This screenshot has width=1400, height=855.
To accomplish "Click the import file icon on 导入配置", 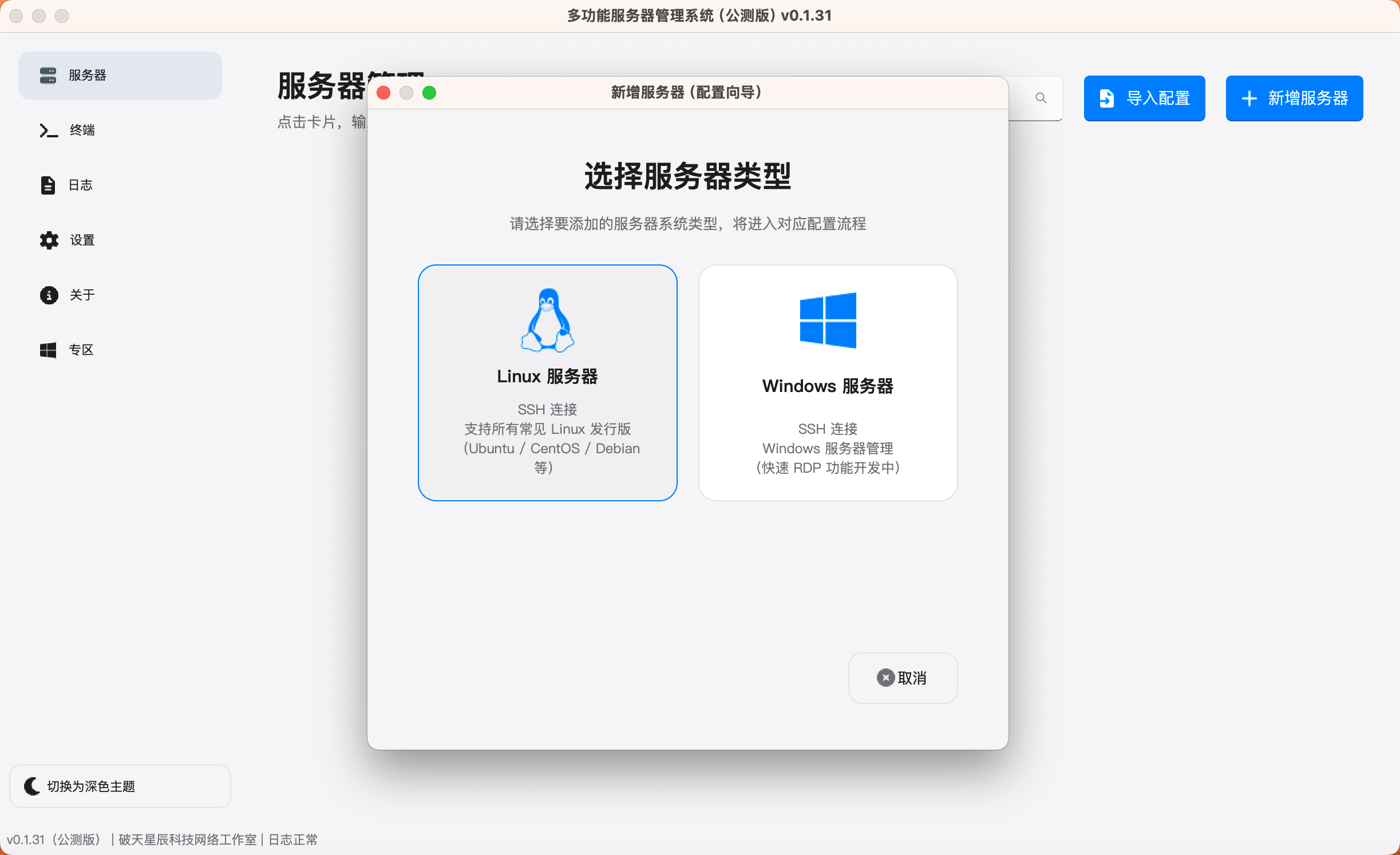I will (1106, 98).
